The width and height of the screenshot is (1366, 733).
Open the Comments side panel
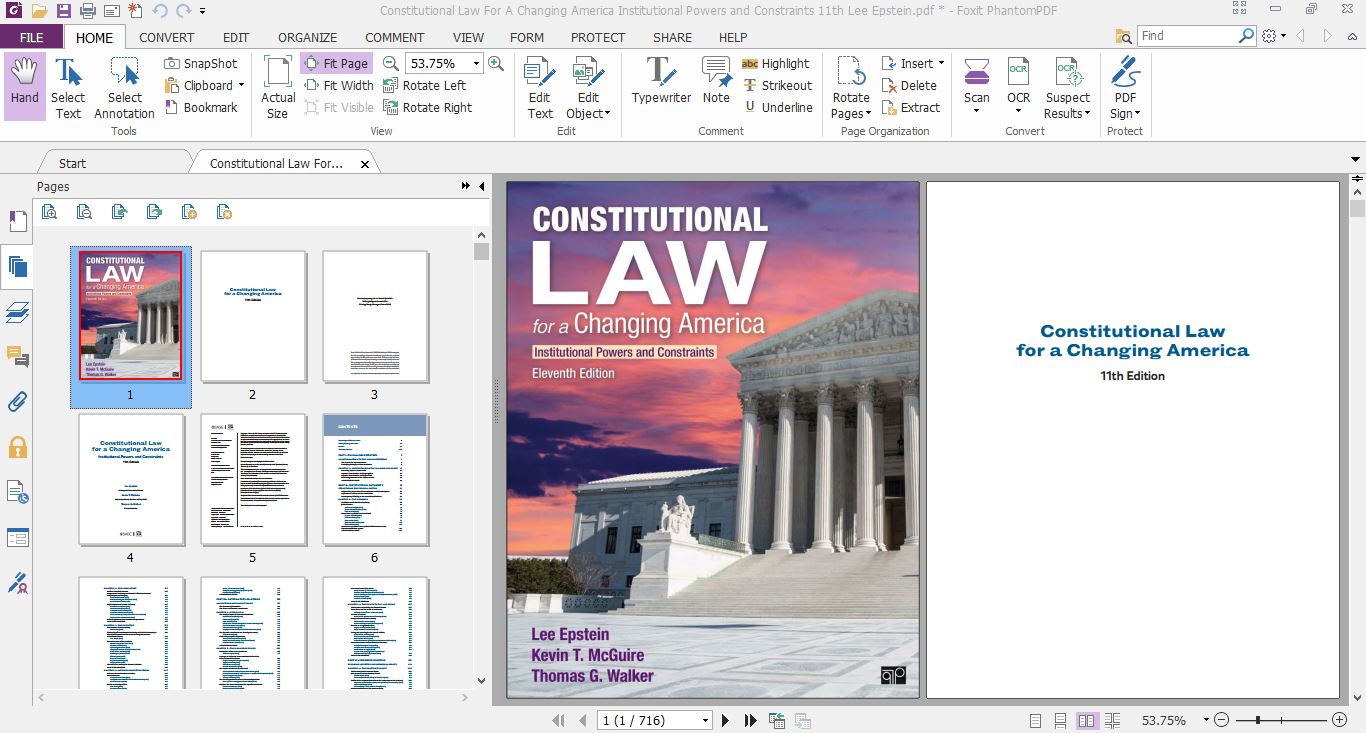(x=17, y=357)
